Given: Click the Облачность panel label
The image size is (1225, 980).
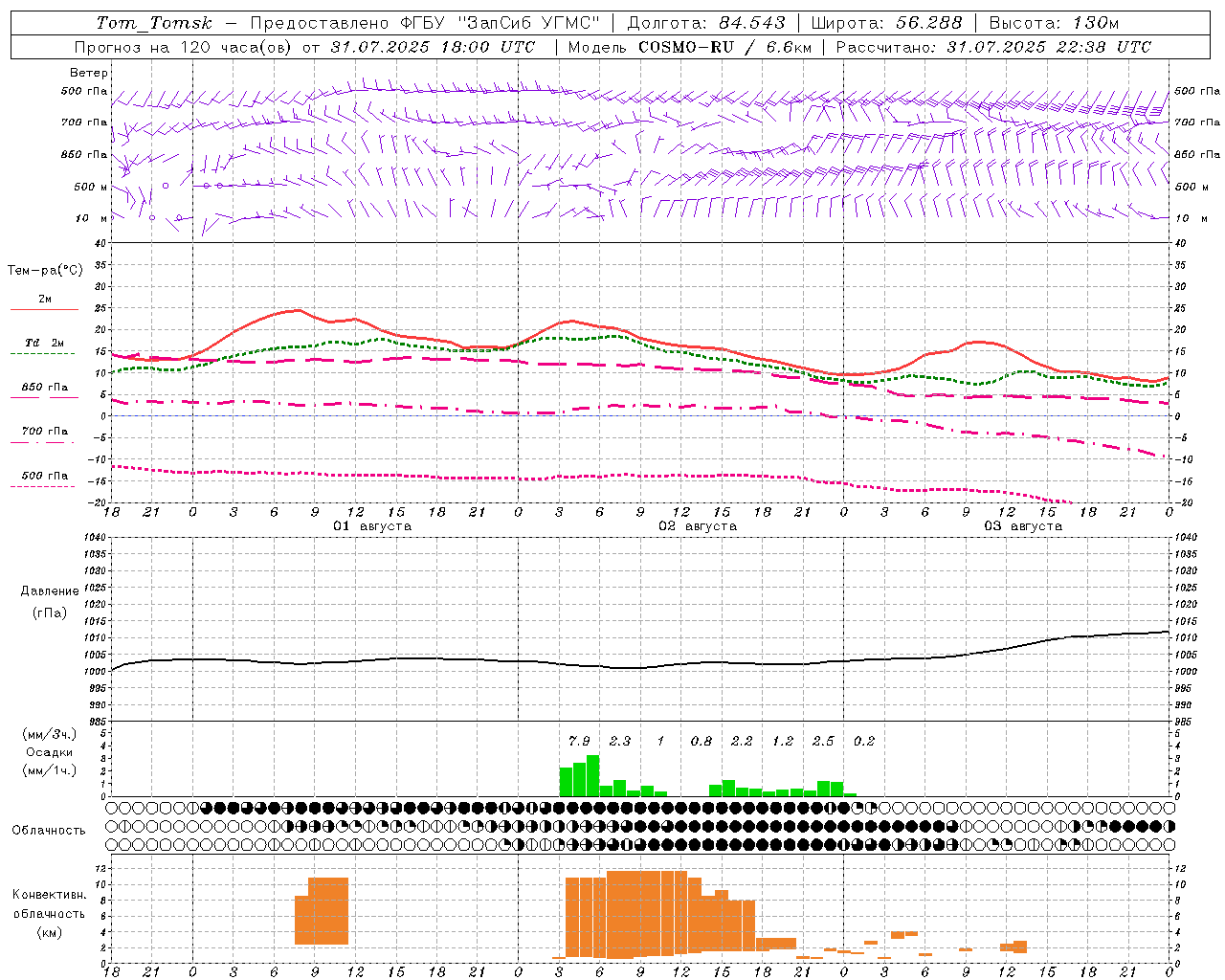Looking at the screenshot, I should [x=49, y=831].
